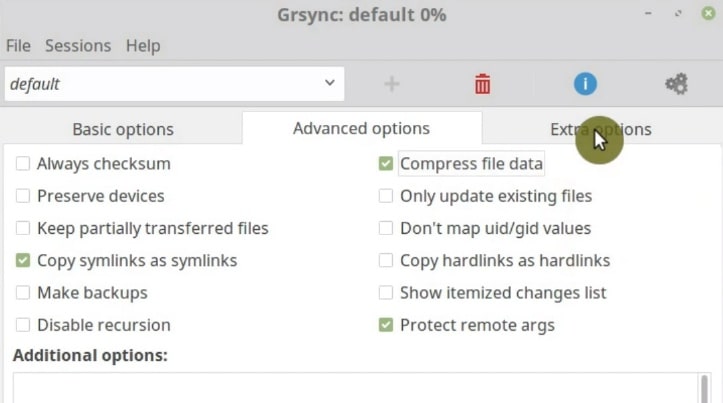Open the Help menu
The image size is (723, 403).
pyautogui.click(x=143, y=46)
